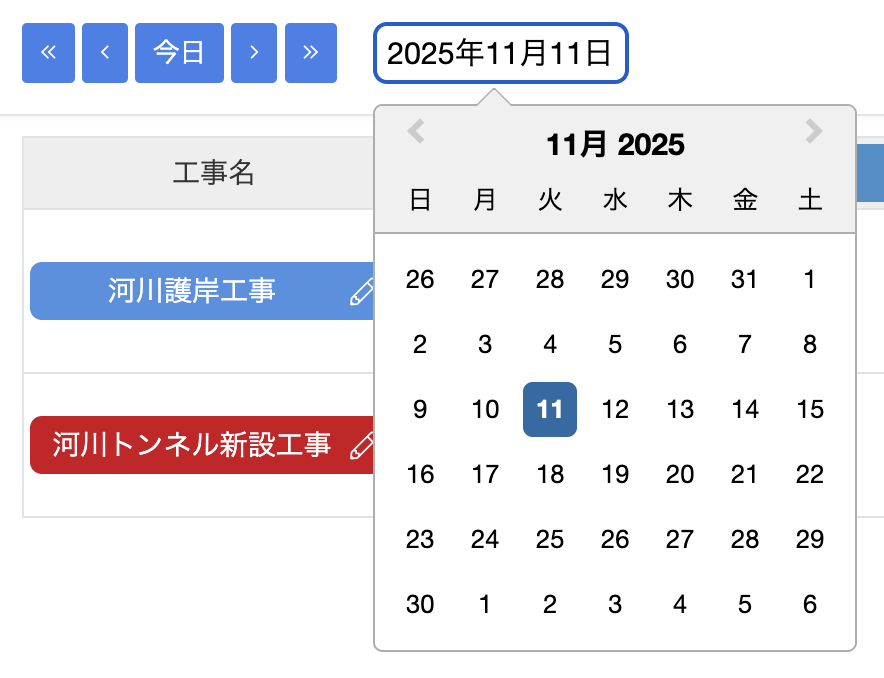Click the double left arrow jump-back button
Viewport: 884px width, 678px height.
pos(48,53)
